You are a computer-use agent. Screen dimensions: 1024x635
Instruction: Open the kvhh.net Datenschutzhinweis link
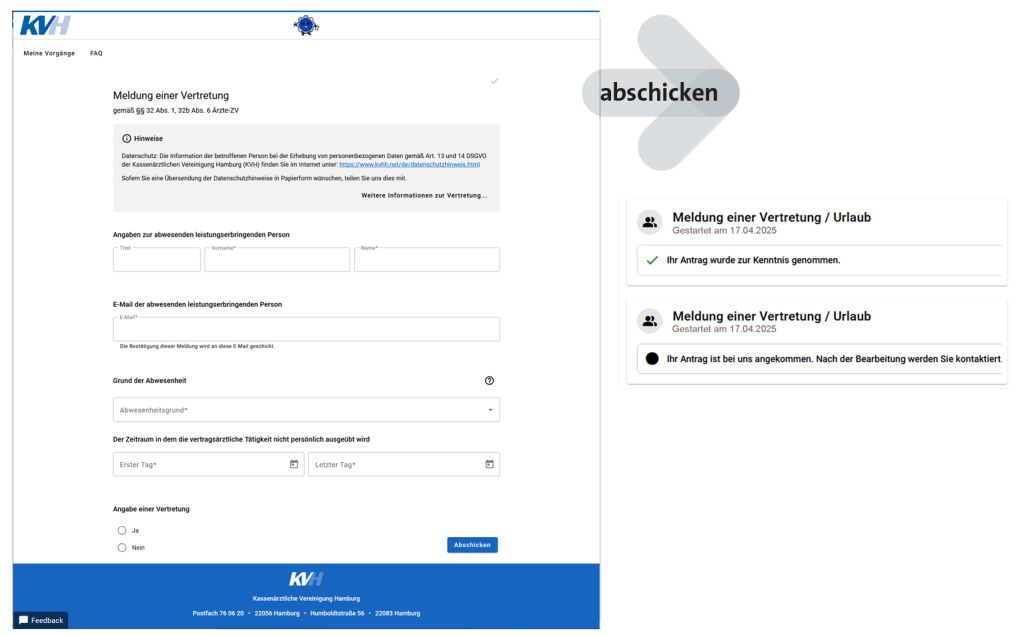(x=409, y=164)
